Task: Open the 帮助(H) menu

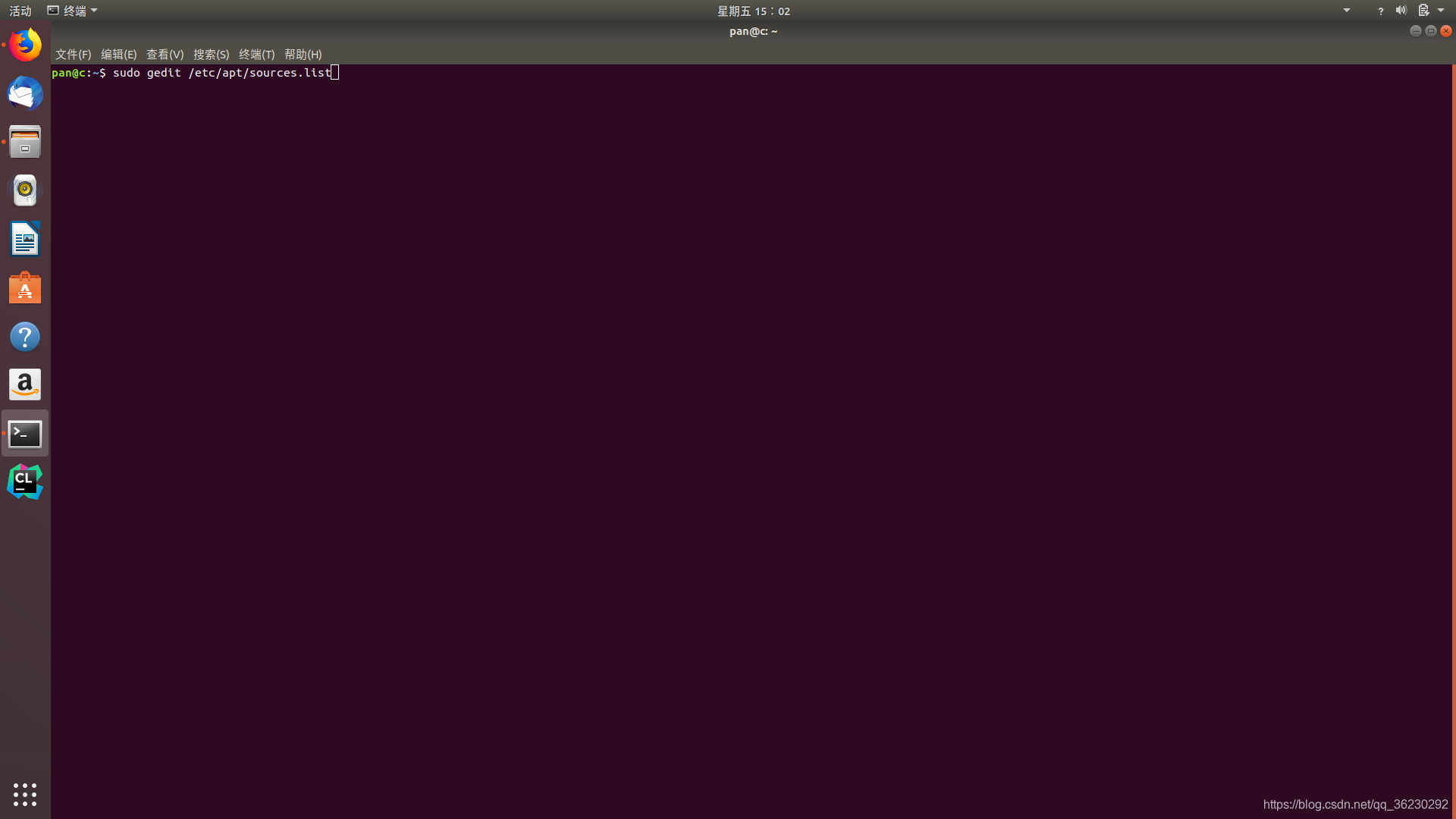Action: coord(303,55)
